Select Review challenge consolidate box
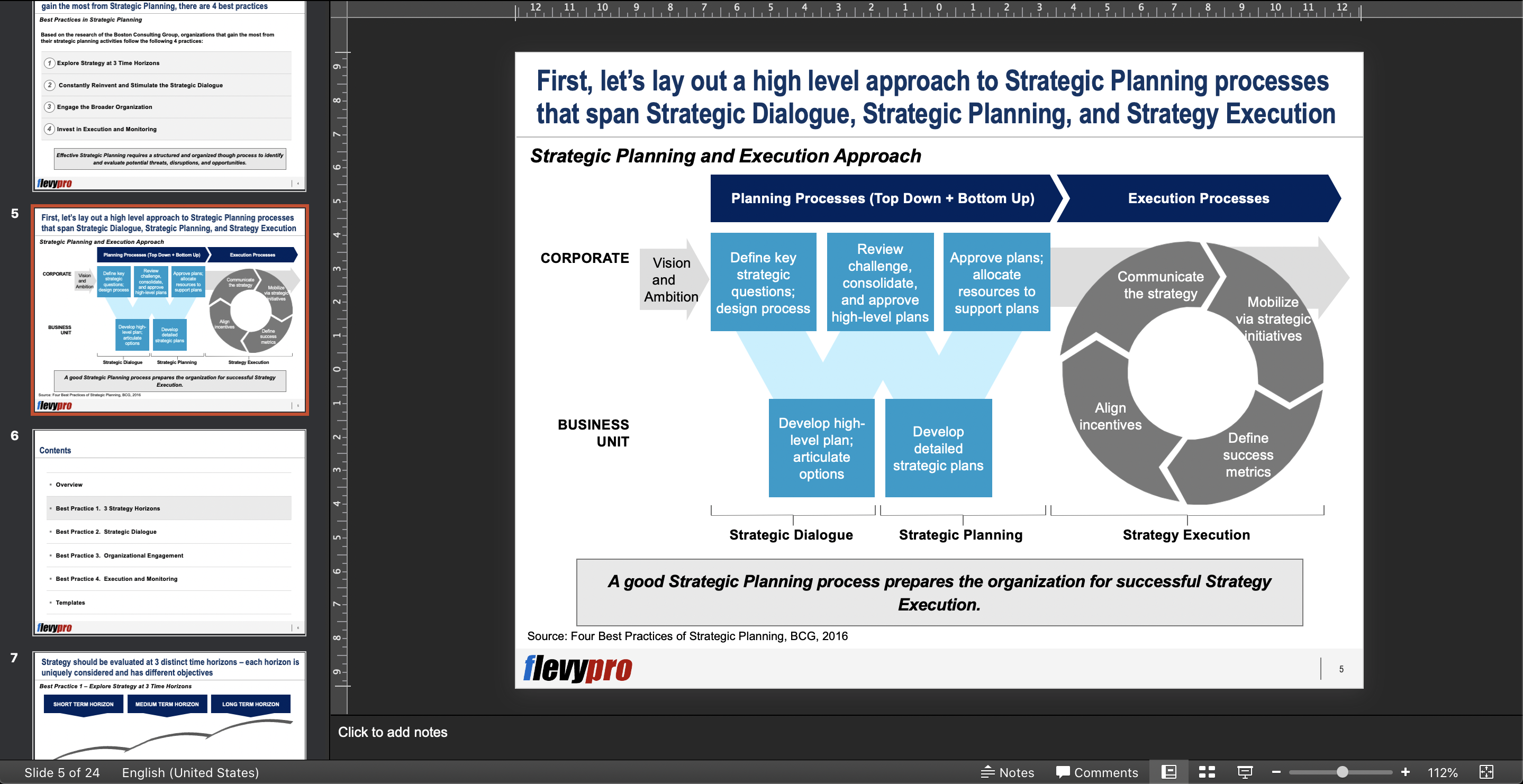The image size is (1523, 784). 880,282
